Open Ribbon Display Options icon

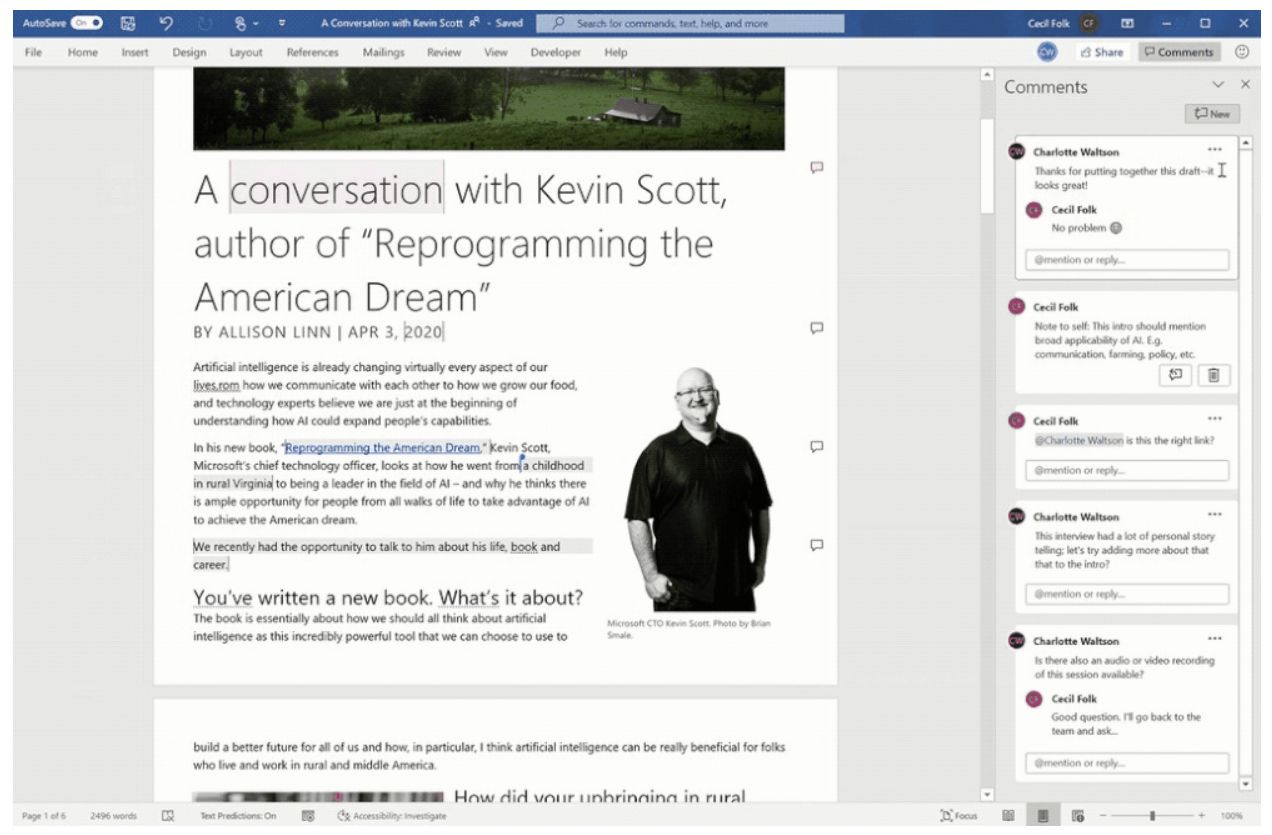click(x=1129, y=23)
